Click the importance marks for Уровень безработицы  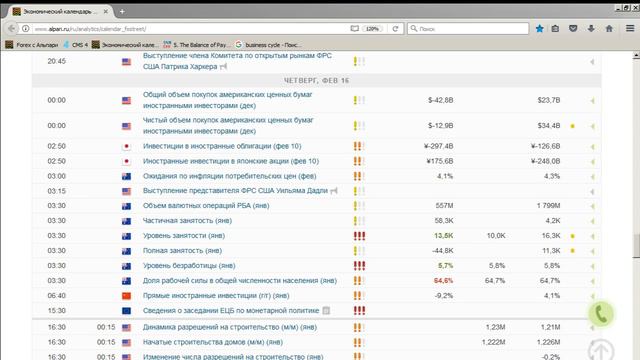click(359, 265)
